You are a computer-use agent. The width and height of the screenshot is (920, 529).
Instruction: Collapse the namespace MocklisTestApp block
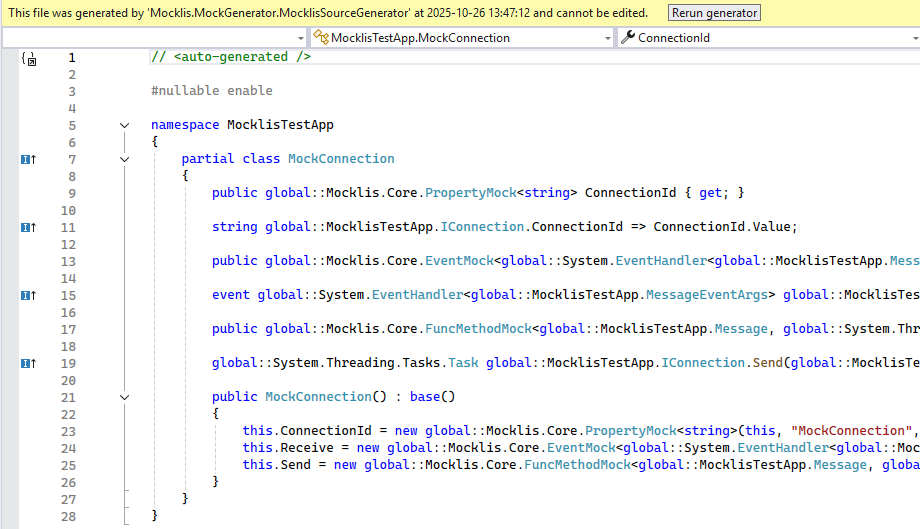124,125
